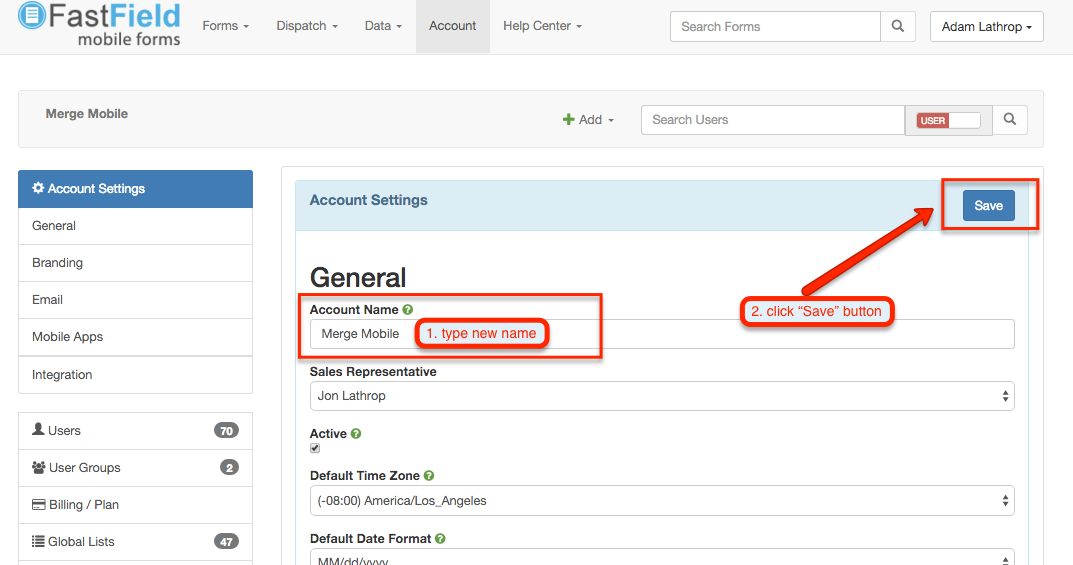The width and height of the screenshot is (1073, 565).
Task: Open the Sales Representative dropdown
Action: point(661,396)
